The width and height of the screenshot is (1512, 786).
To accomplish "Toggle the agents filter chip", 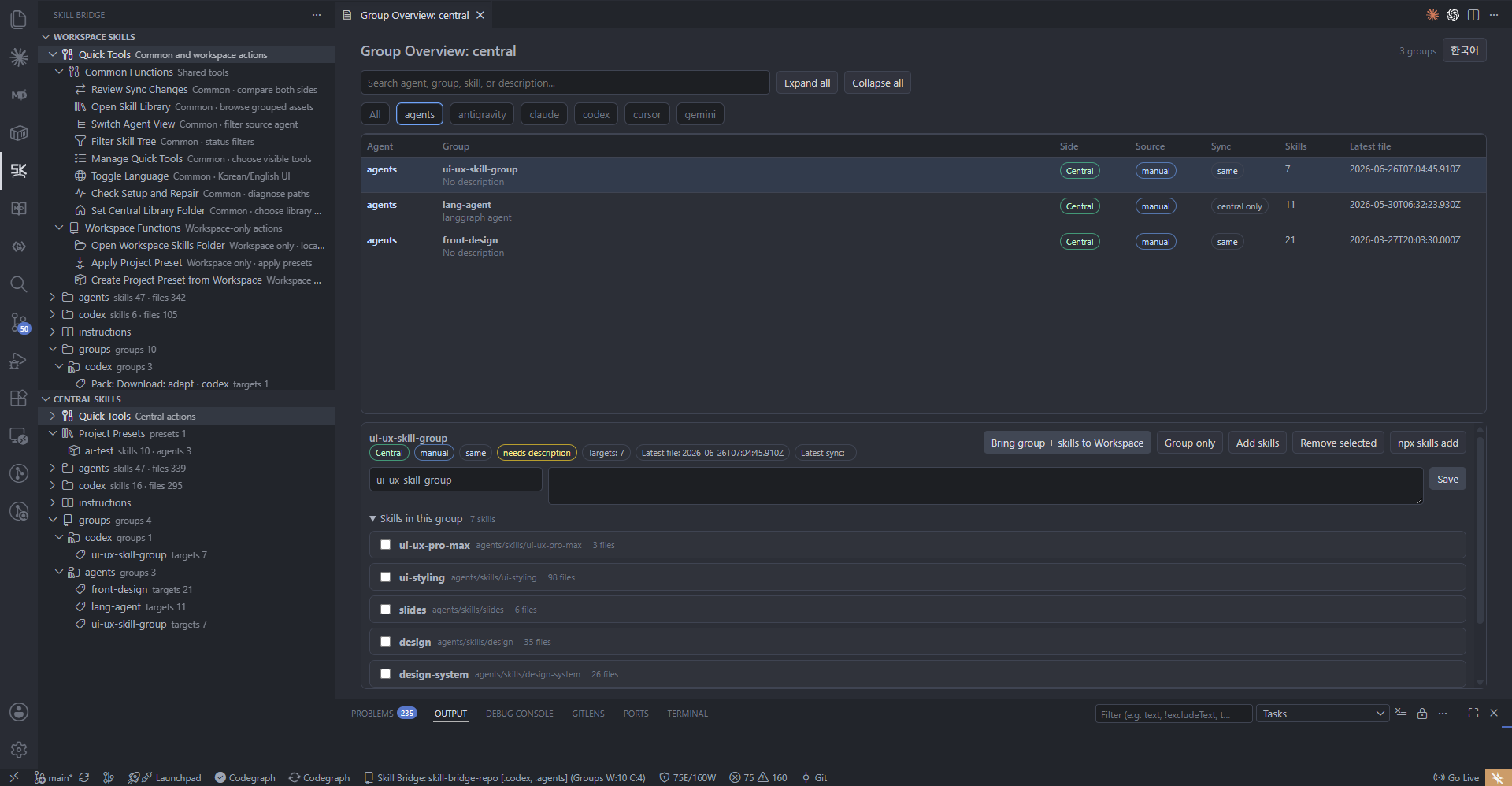I will pos(419,114).
